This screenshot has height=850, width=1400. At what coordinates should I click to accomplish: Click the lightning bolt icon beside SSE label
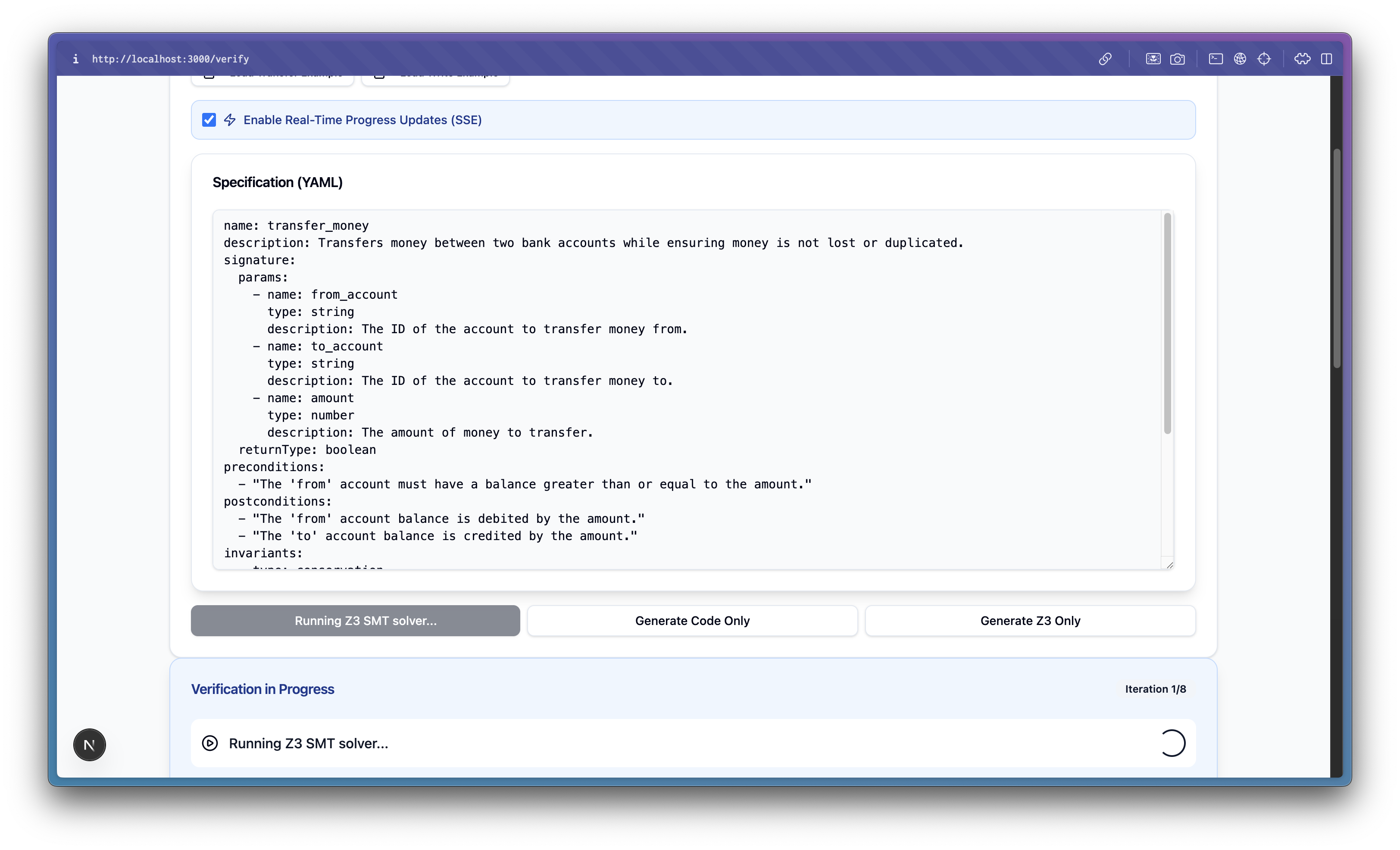[230, 120]
